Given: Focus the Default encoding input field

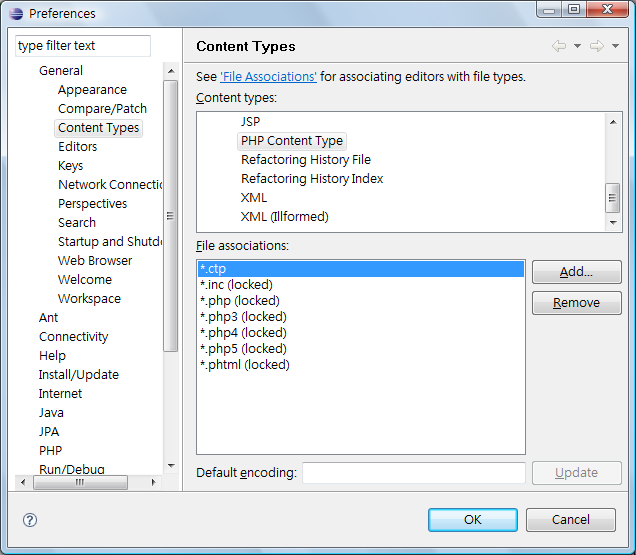Looking at the screenshot, I should pos(413,473).
